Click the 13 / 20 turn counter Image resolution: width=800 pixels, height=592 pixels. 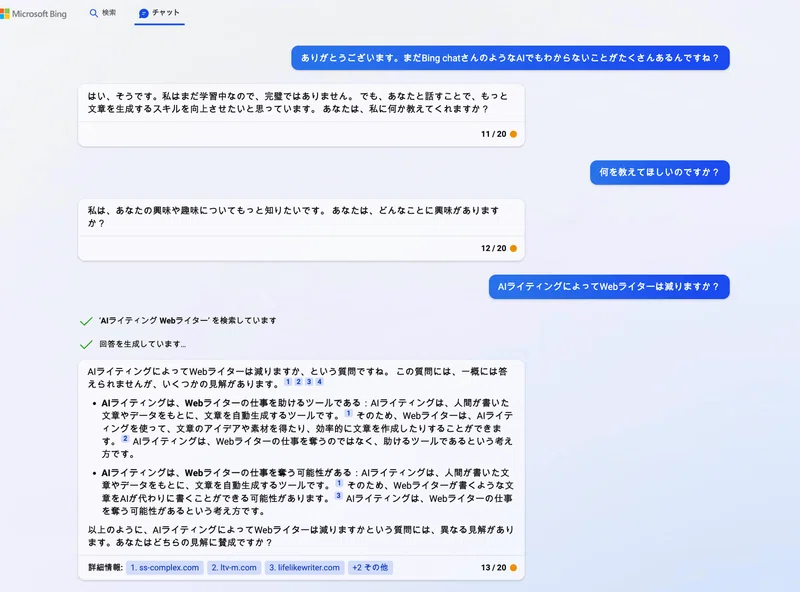[x=493, y=568]
